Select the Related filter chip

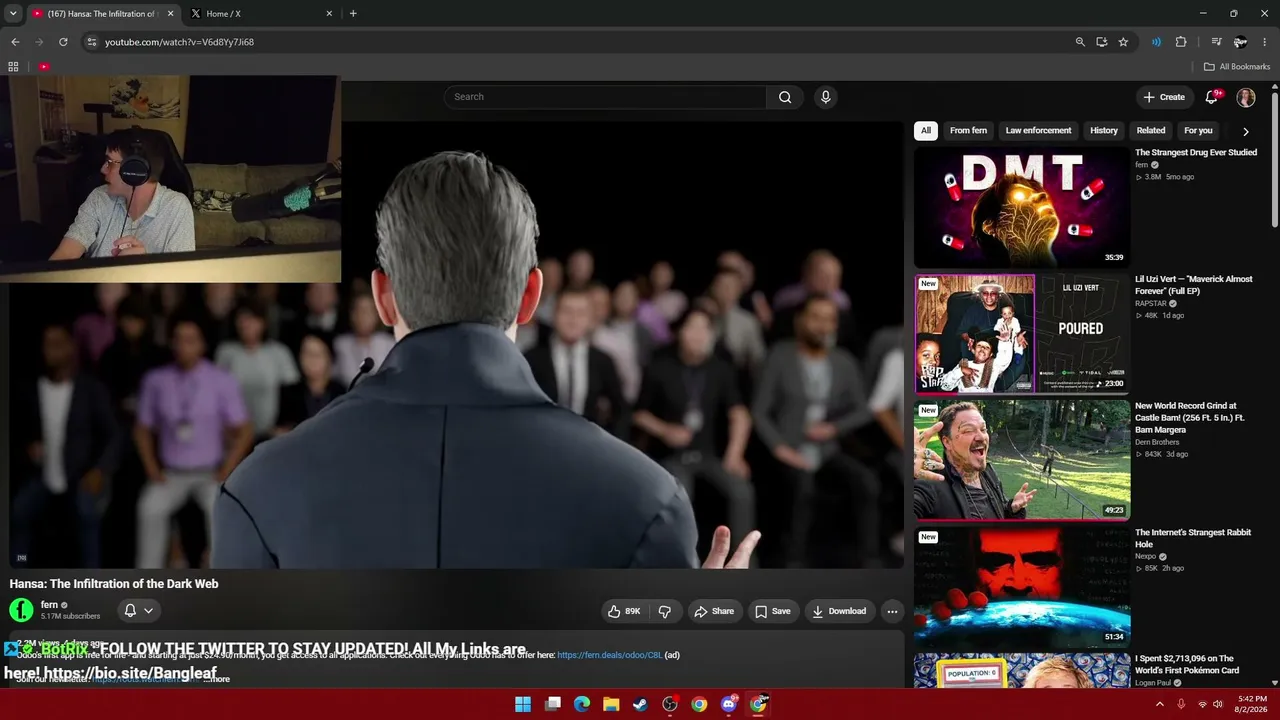pyautogui.click(x=1151, y=131)
